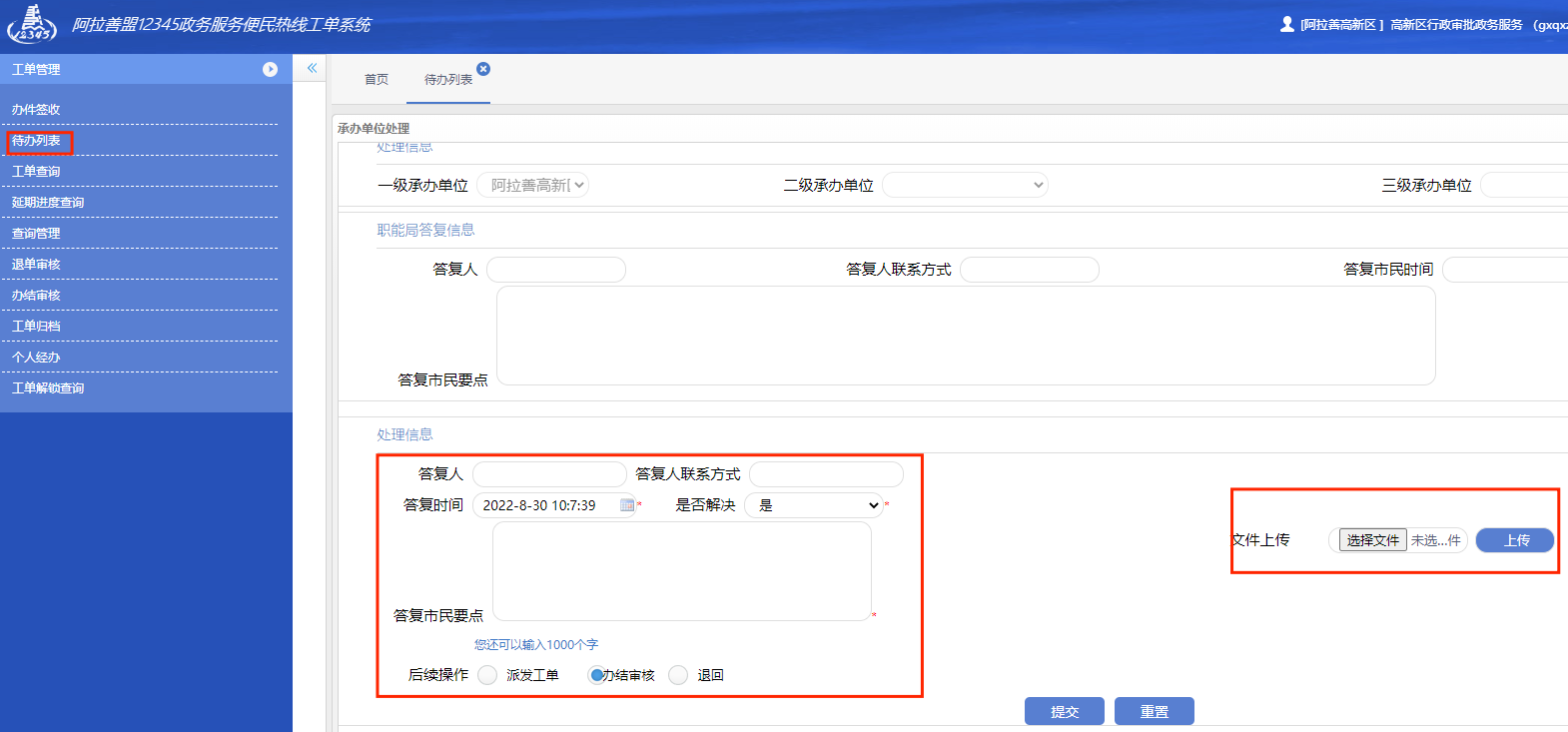Click the 提交 button

point(1065,711)
